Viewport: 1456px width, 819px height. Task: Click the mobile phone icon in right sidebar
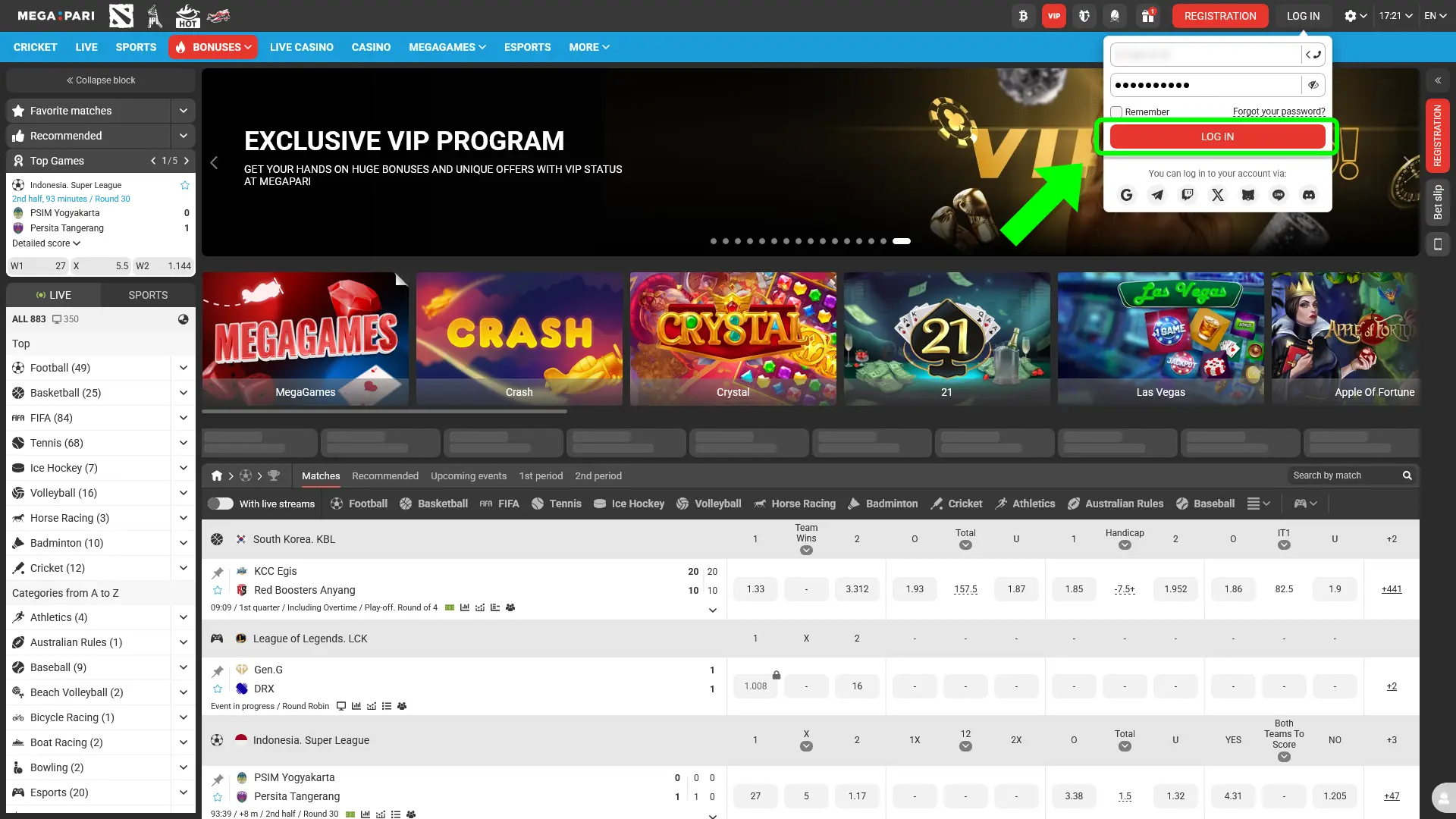coord(1437,244)
